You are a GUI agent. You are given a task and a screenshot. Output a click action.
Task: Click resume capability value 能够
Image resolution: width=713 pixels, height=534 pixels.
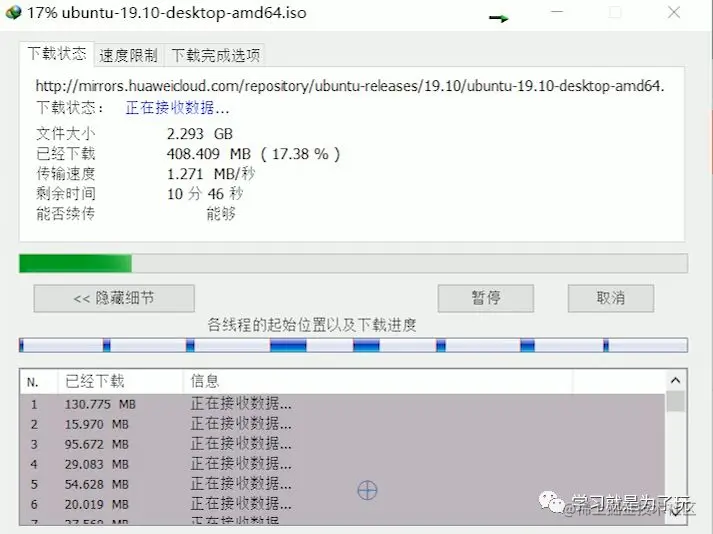click(221, 213)
